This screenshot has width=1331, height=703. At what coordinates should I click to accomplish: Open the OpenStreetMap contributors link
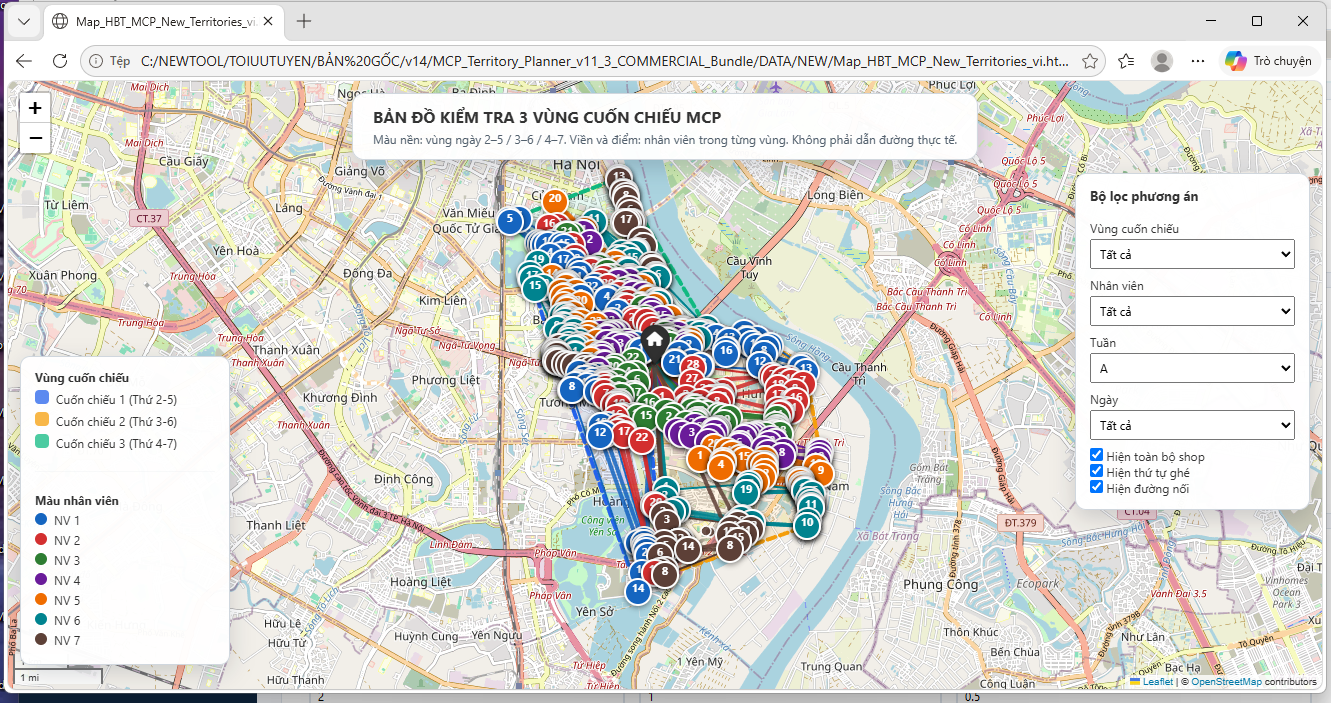pyautogui.click(x=1226, y=682)
